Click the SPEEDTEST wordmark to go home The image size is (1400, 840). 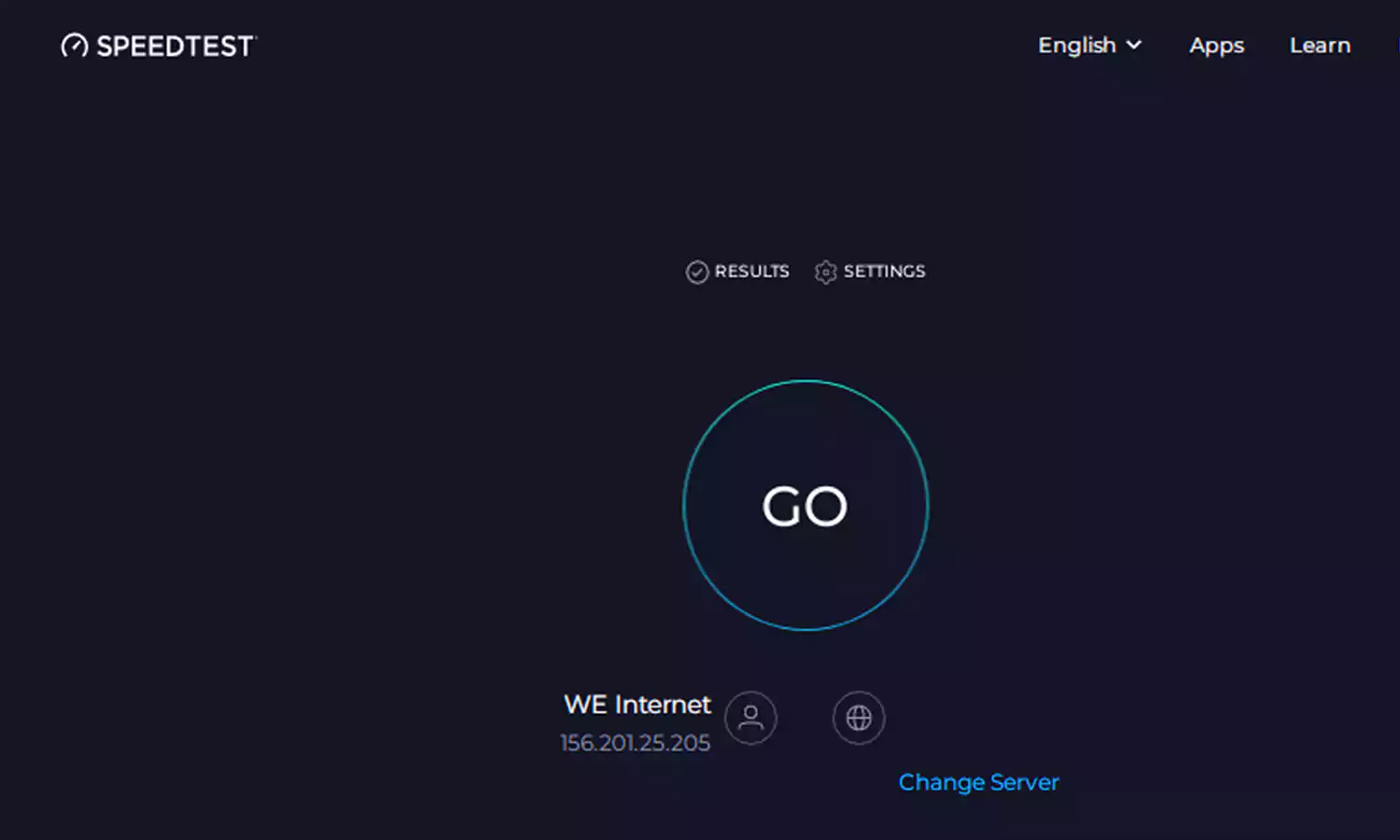[x=175, y=47]
